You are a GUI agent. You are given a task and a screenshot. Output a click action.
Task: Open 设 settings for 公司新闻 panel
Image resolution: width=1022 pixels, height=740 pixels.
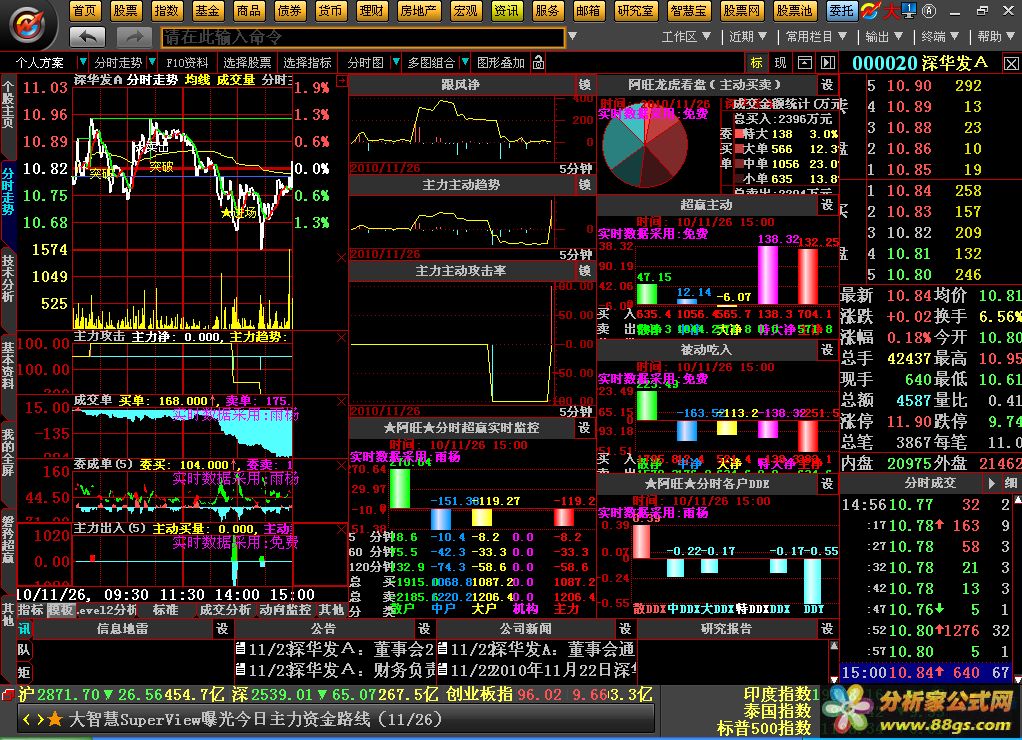point(625,629)
